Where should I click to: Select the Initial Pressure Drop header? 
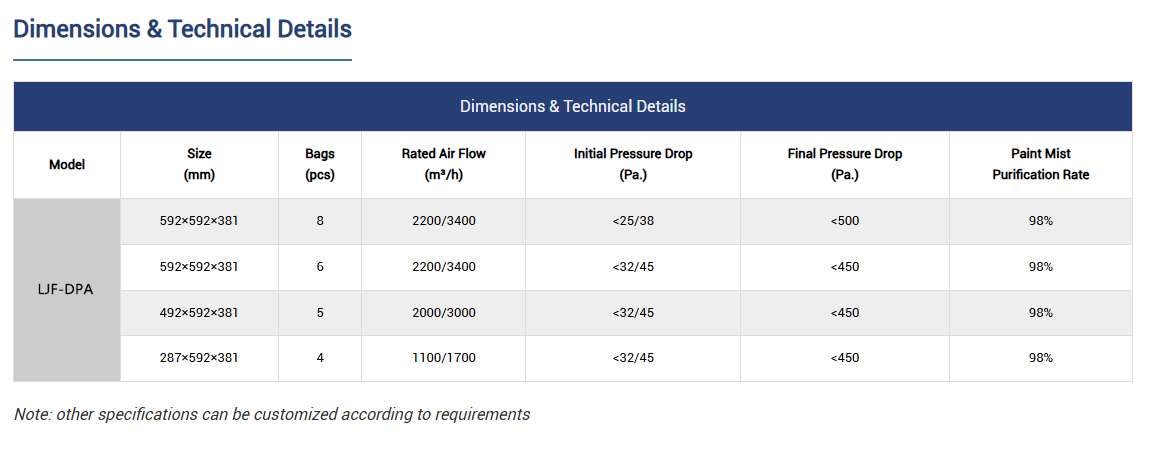(633, 164)
